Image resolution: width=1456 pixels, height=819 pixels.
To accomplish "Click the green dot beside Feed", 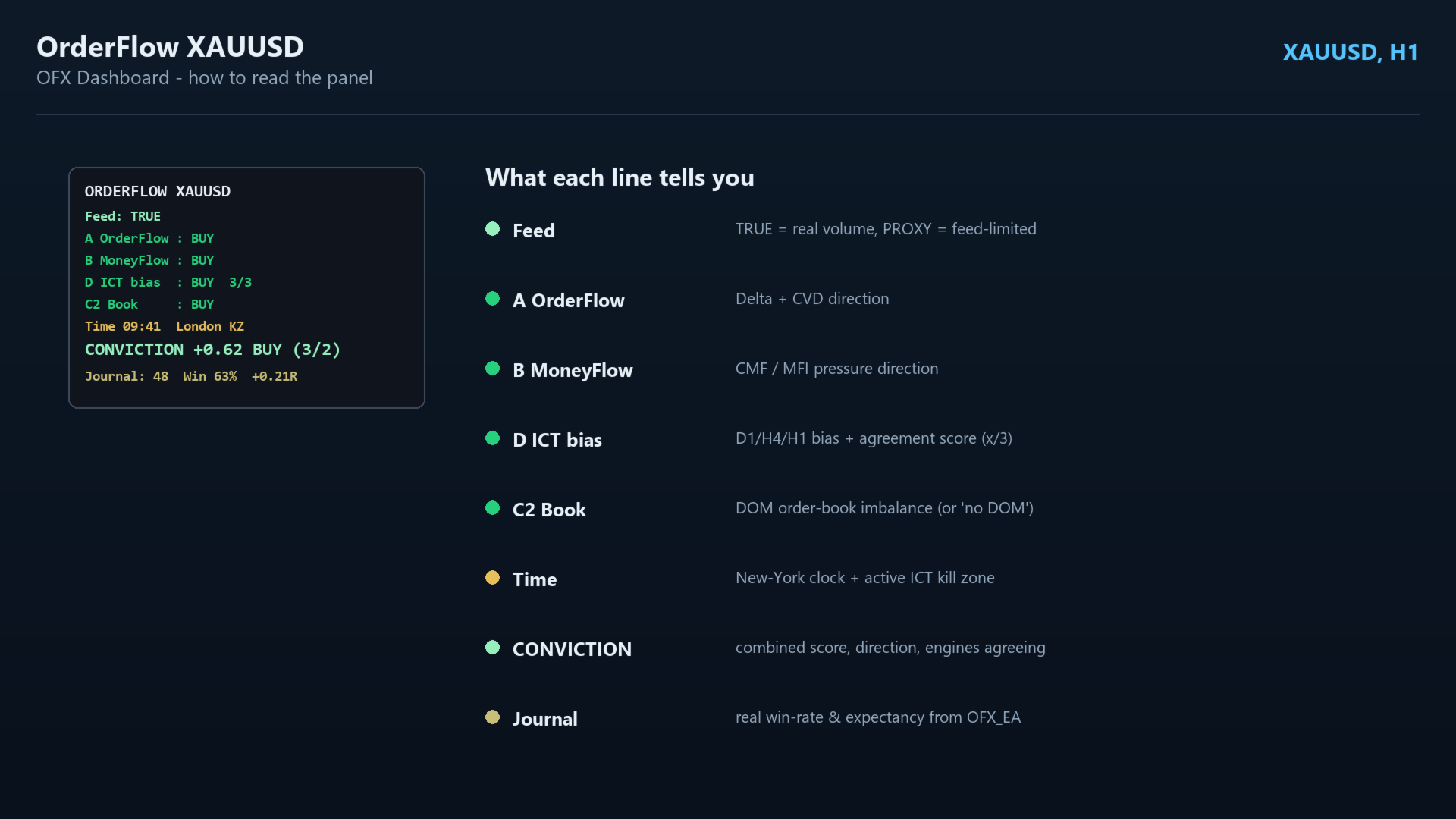I will (x=492, y=229).
